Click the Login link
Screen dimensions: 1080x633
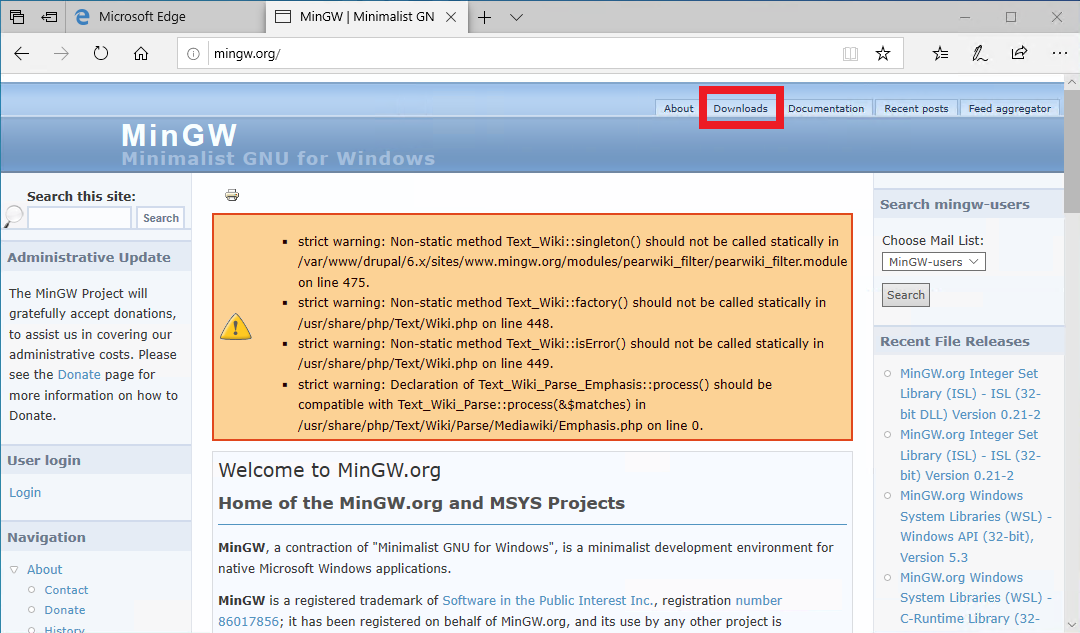point(25,492)
